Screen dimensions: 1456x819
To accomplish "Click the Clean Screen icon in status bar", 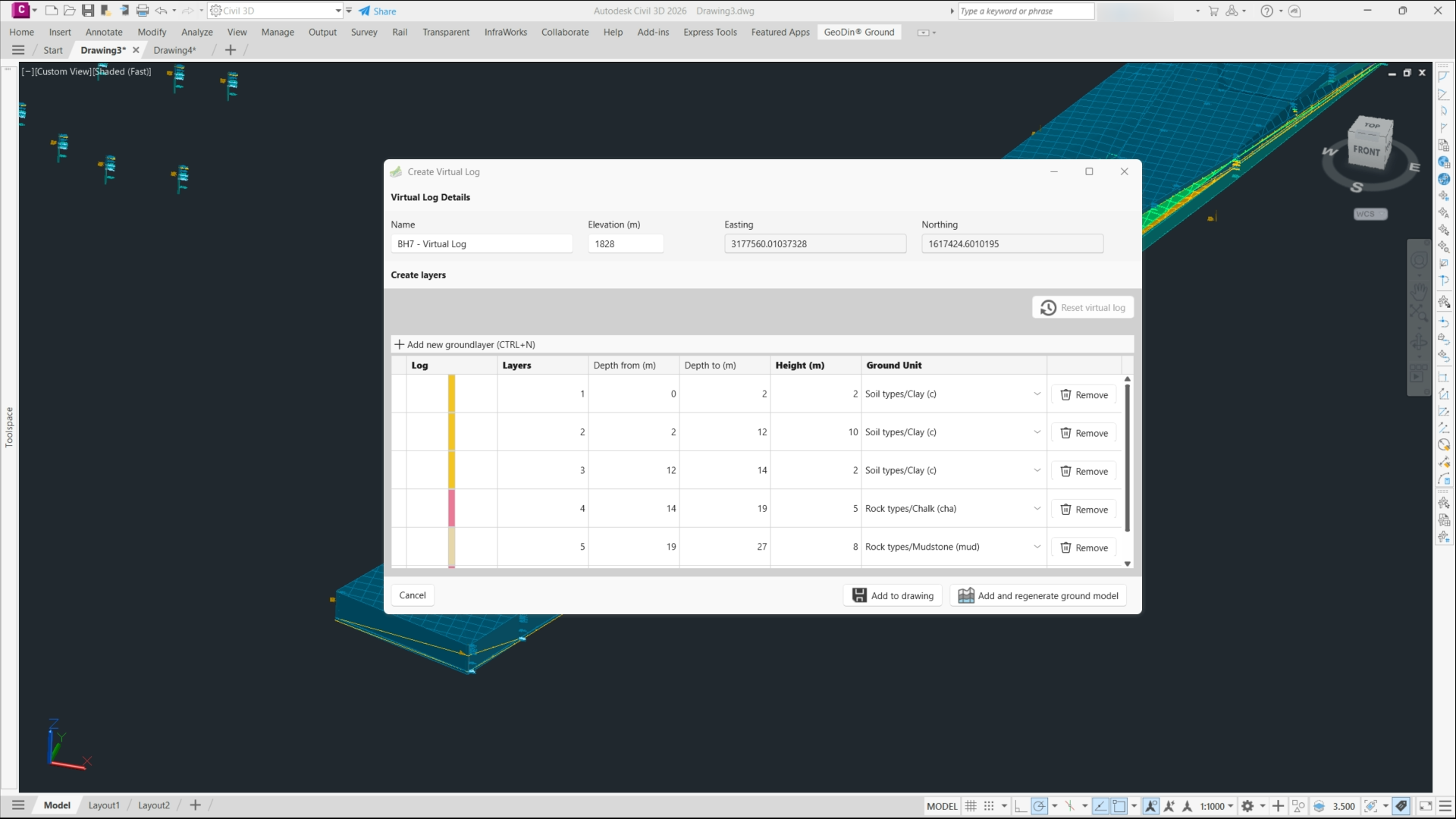I will (x=1426, y=806).
